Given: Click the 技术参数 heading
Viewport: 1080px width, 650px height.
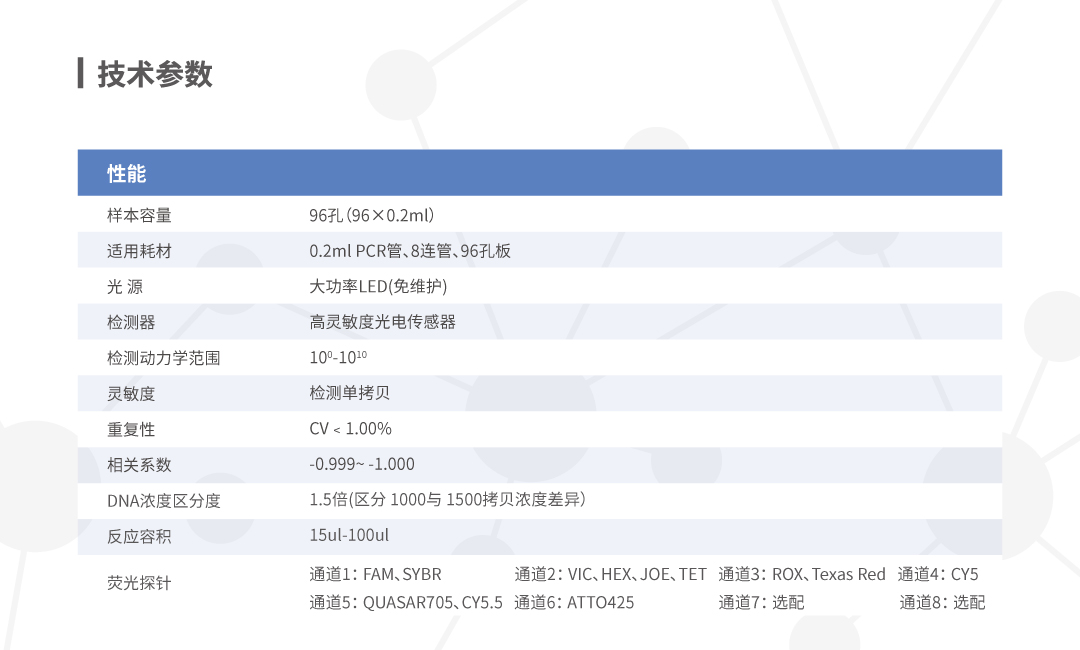Looking at the screenshot, I should pyautogui.click(x=154, y=74).
